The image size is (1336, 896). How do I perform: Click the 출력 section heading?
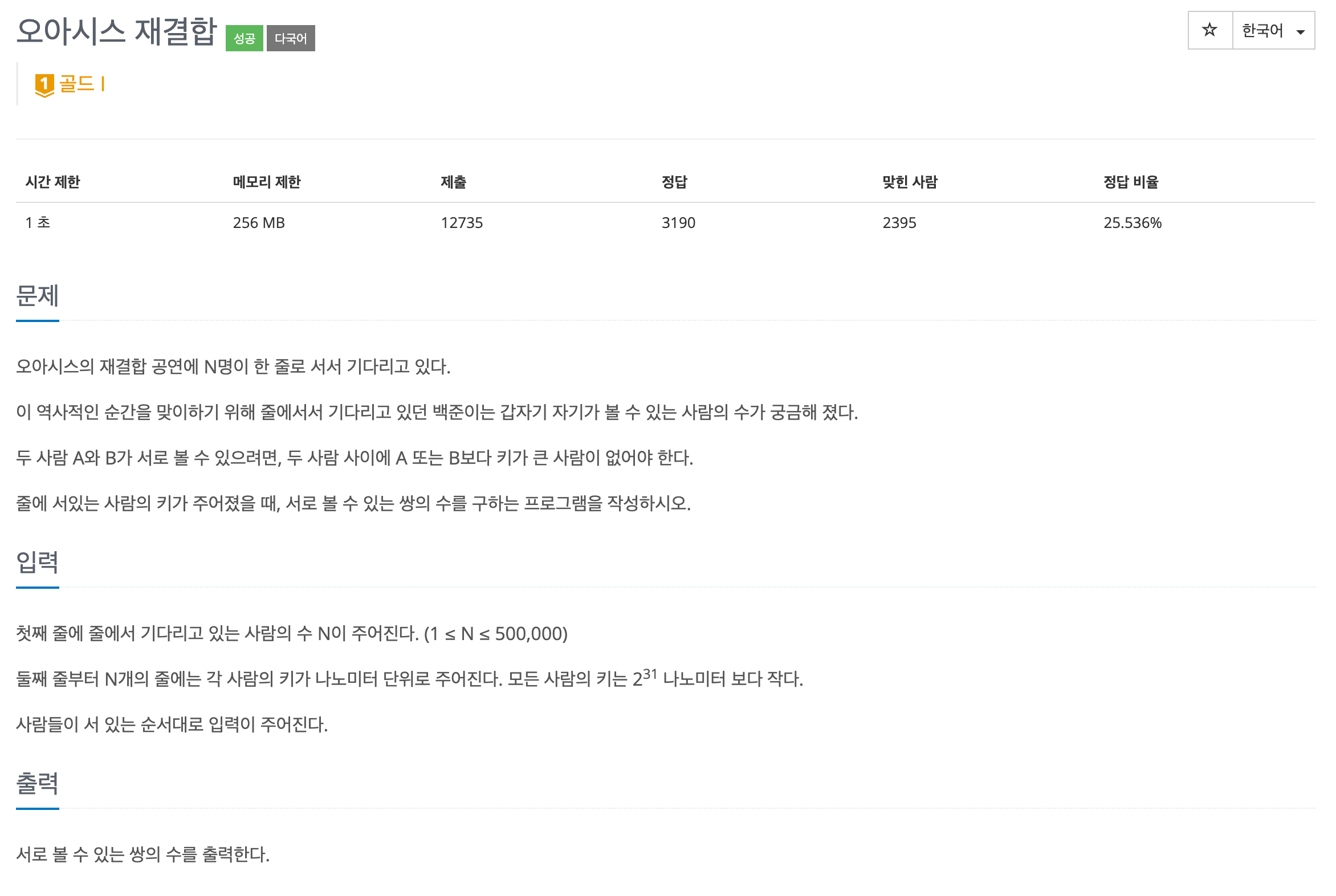pos(37,783)
